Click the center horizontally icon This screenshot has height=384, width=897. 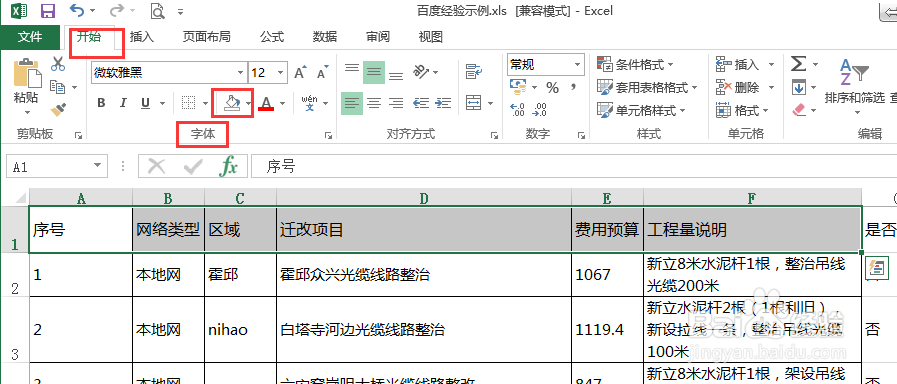pos(374,103)
